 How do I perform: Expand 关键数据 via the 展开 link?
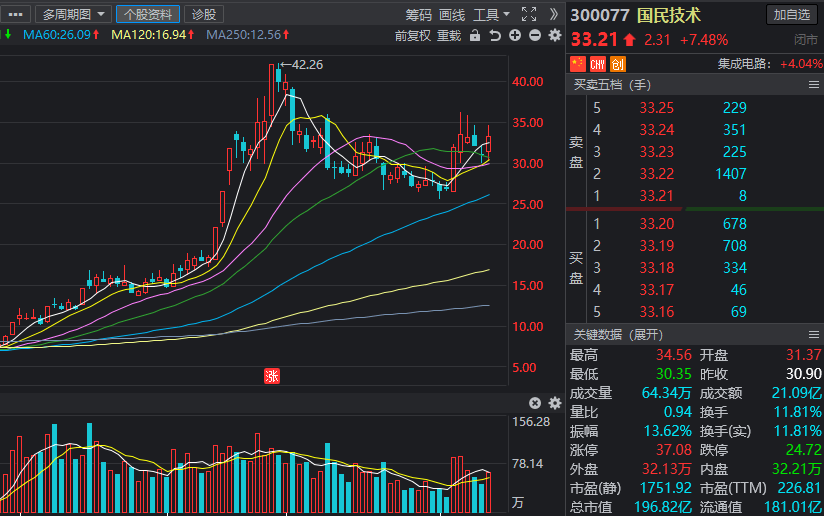[x=646, y=335]
